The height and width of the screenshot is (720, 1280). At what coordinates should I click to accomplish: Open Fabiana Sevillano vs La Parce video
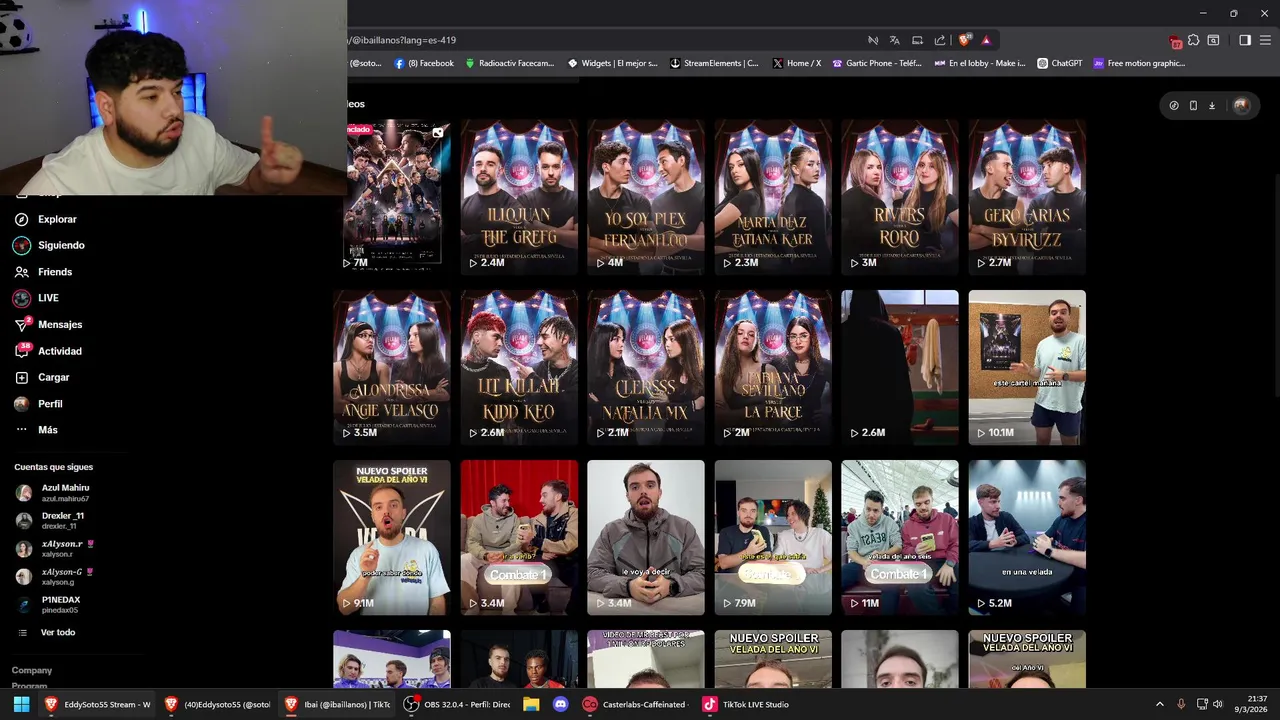pyautogui.click(x=773, y=367)
